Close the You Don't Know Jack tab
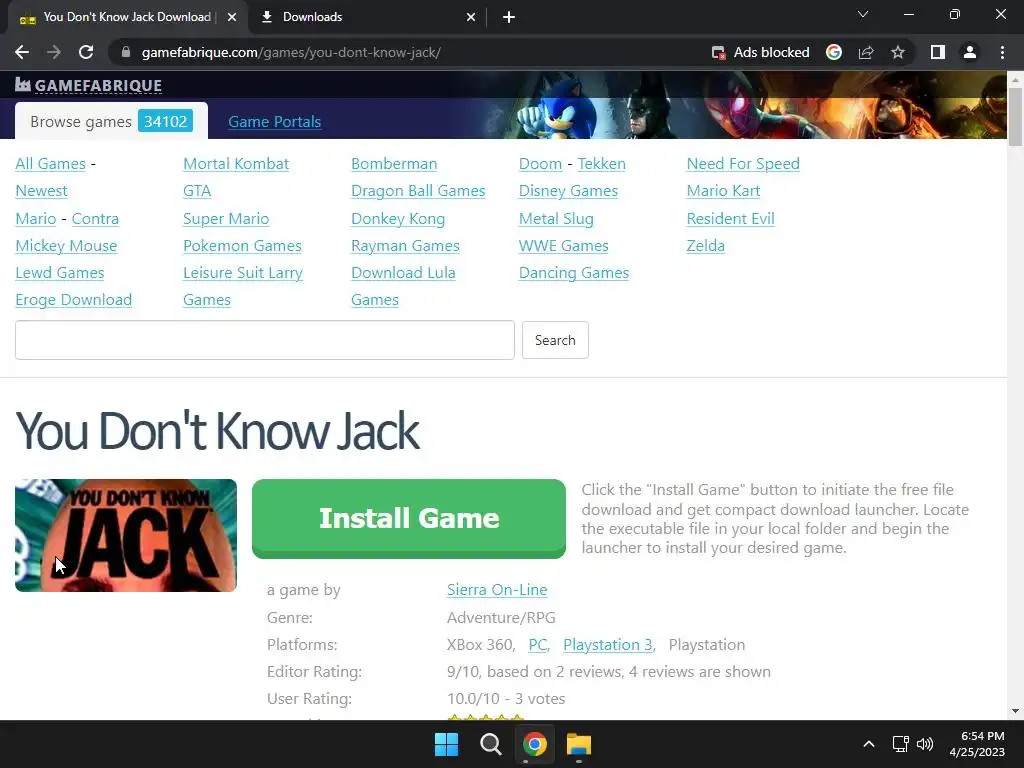This screenshot has height=768, width=1024. [x=232, y=17]
